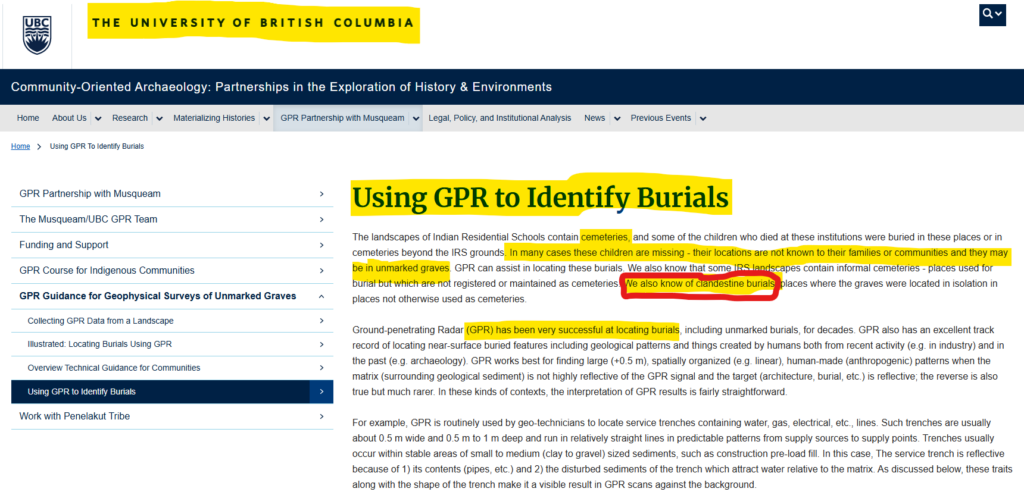
Task: Expand the About Us dropdown arrow
Action: (x=98, y=118)
